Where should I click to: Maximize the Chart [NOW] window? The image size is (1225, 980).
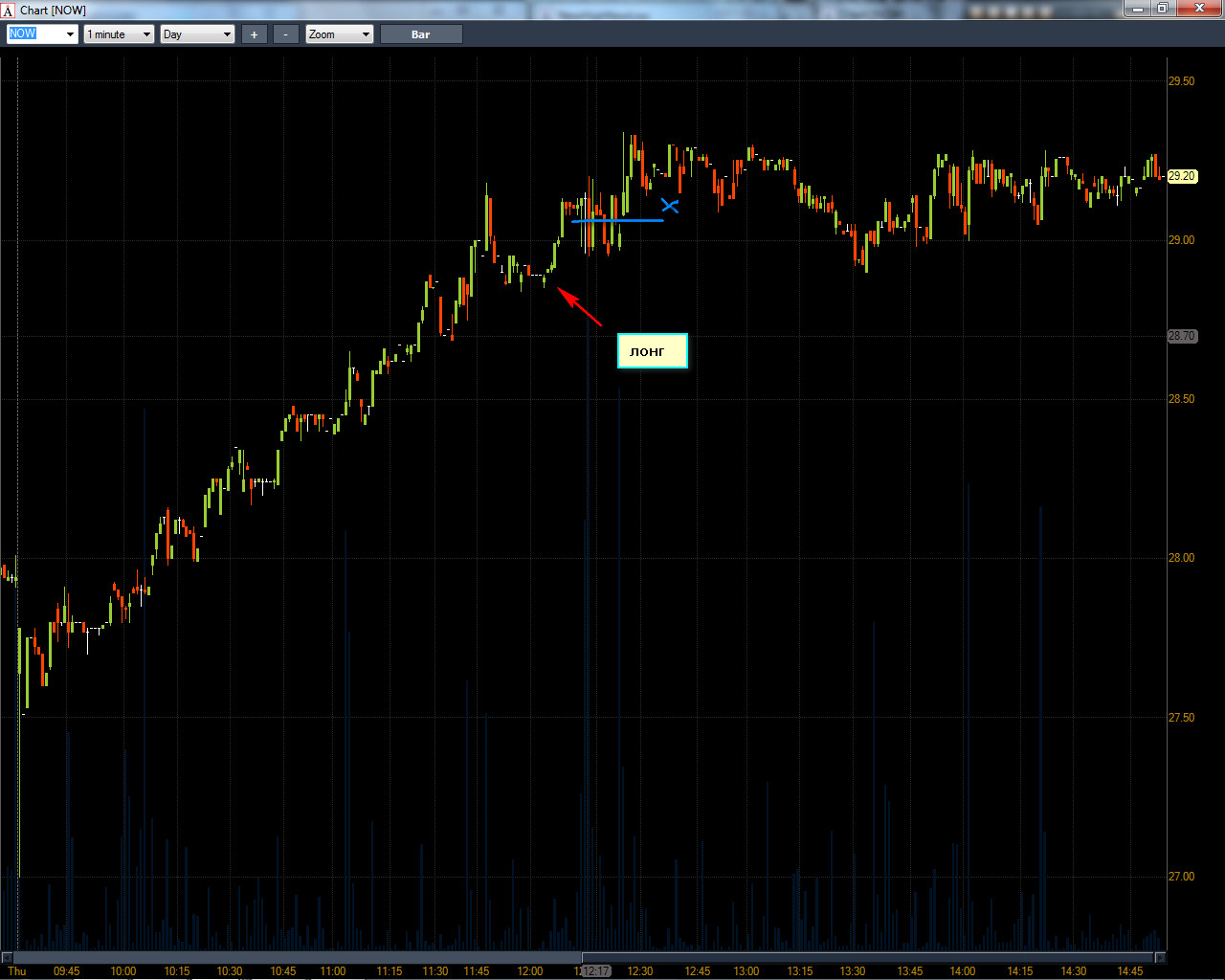click(x=1162, y=9)
